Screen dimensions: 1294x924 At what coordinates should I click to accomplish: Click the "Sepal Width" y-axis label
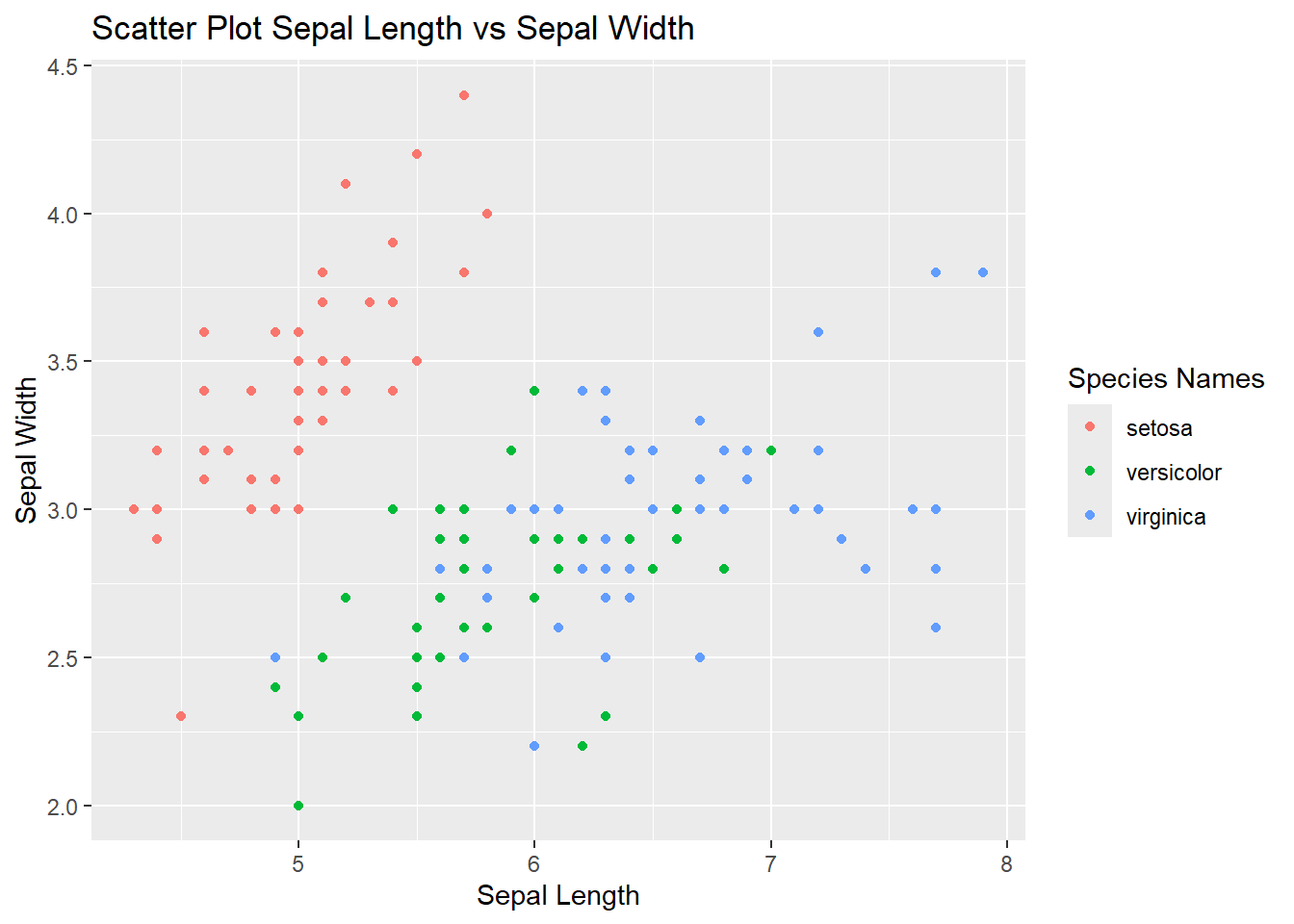pos(27,450)
